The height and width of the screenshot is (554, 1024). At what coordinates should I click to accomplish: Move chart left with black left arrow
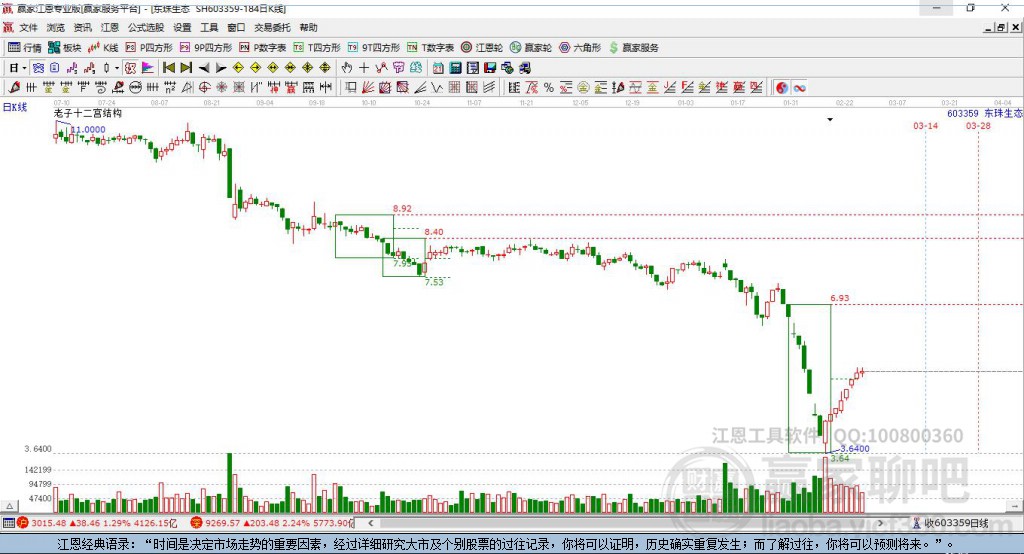204,67
